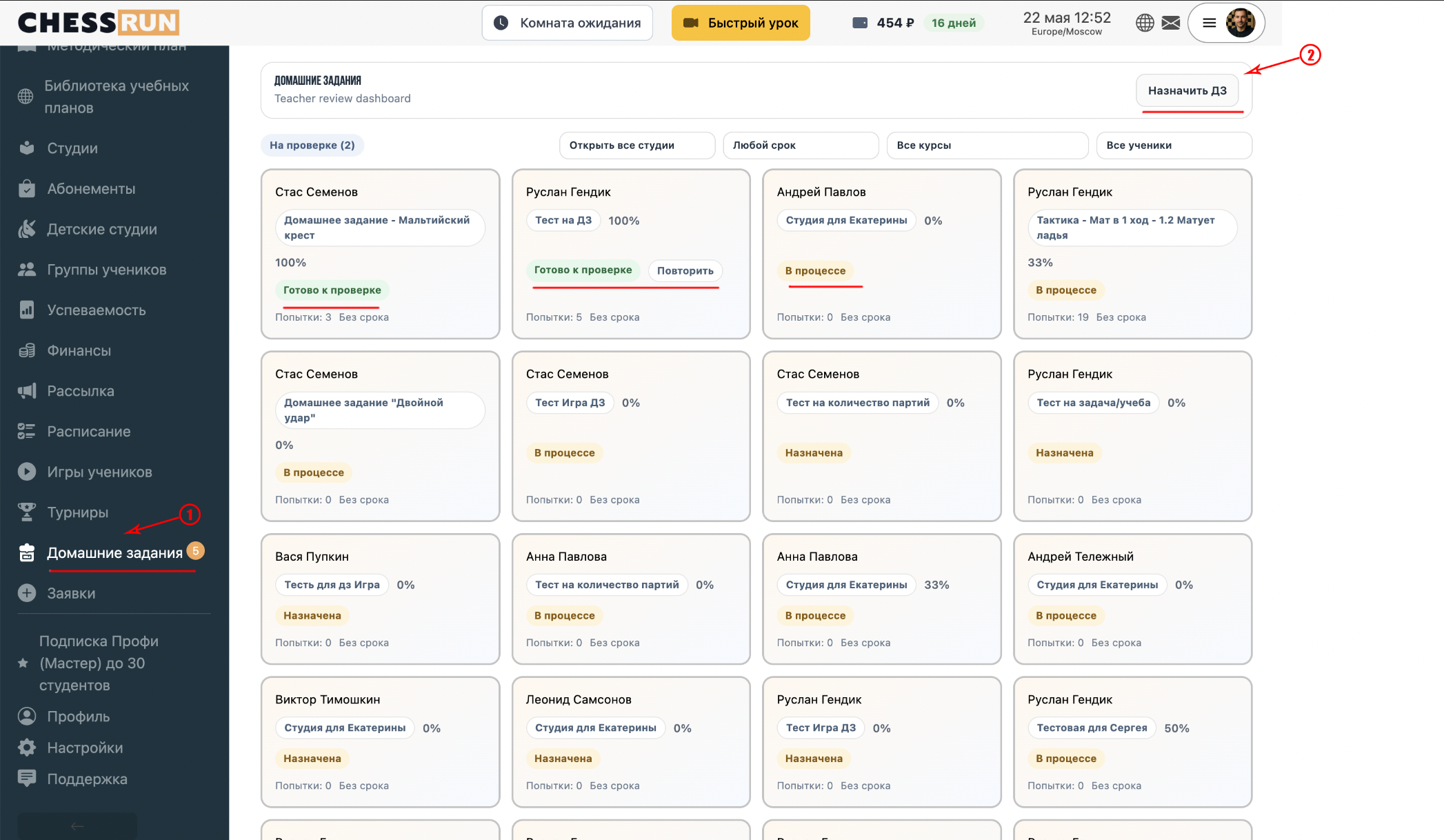Open the Любой срок dropdown

click(801, 146)
